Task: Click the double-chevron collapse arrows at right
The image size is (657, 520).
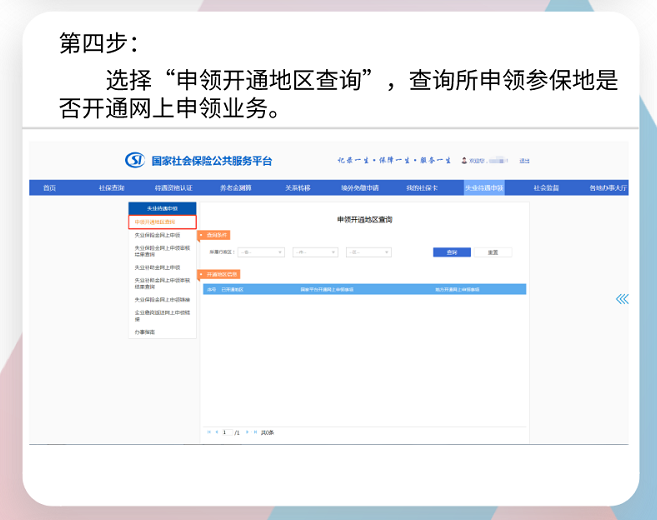Action: [622, 299]
